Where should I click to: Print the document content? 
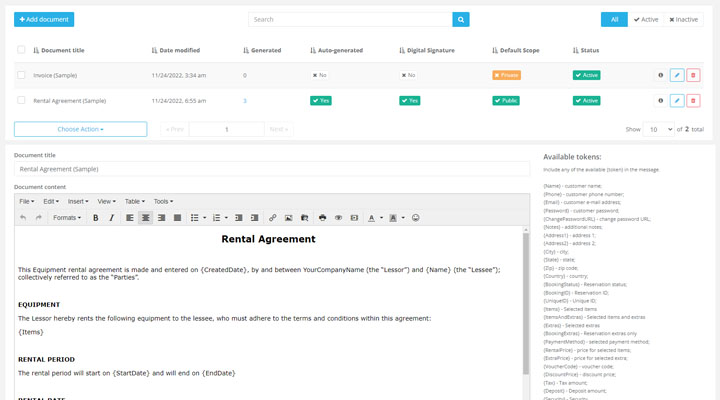322,218
